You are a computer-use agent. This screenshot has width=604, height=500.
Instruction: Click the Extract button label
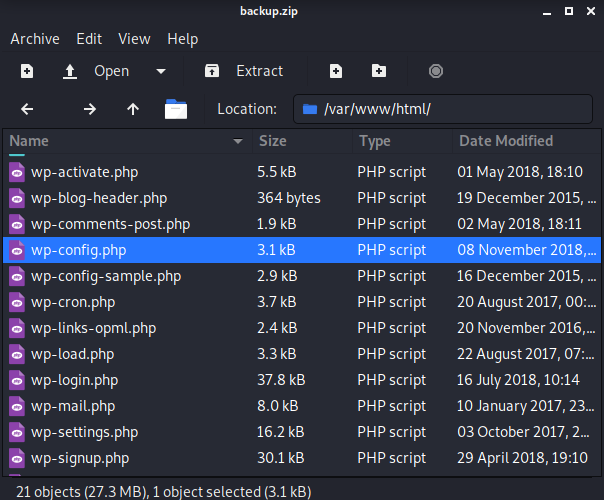coord(260,71)
